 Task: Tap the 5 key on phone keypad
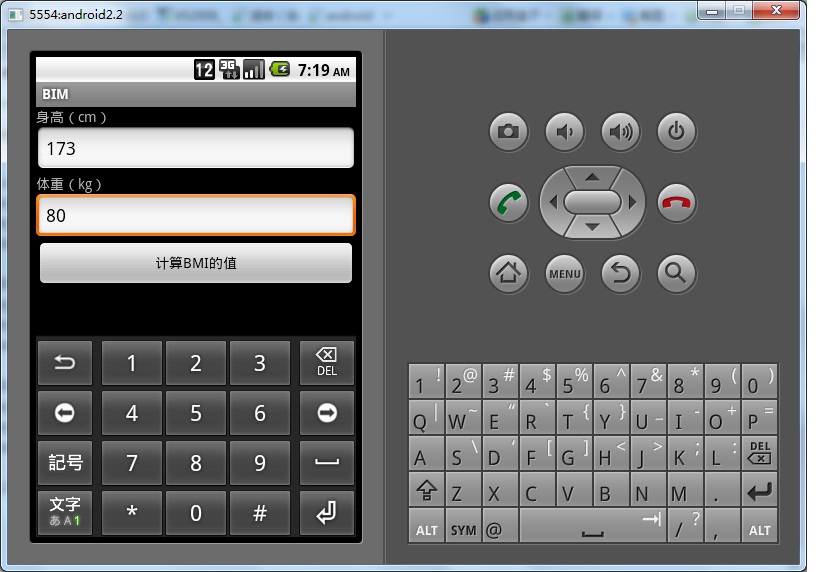coord(196,413)
